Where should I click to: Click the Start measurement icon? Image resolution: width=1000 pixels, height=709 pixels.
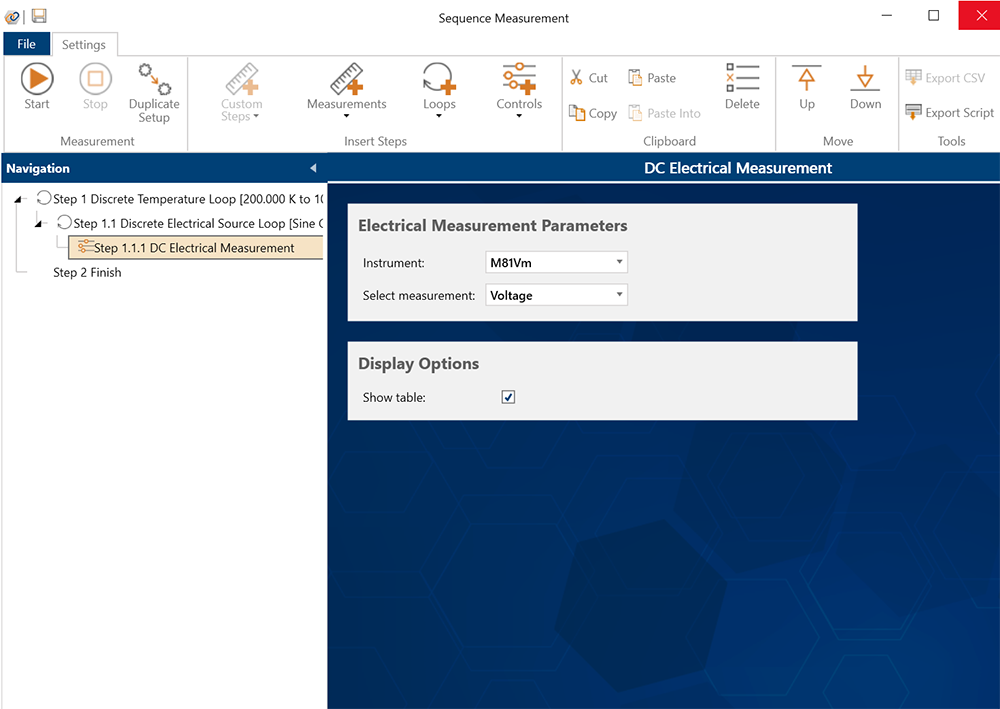tap(37, 80)
